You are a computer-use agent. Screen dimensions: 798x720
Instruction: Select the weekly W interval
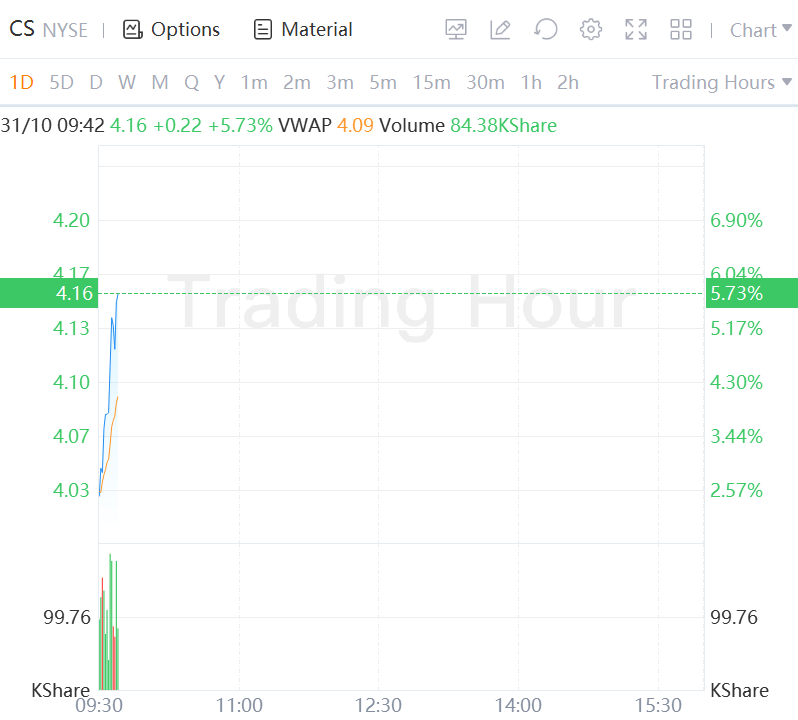[x=126, y=82]
